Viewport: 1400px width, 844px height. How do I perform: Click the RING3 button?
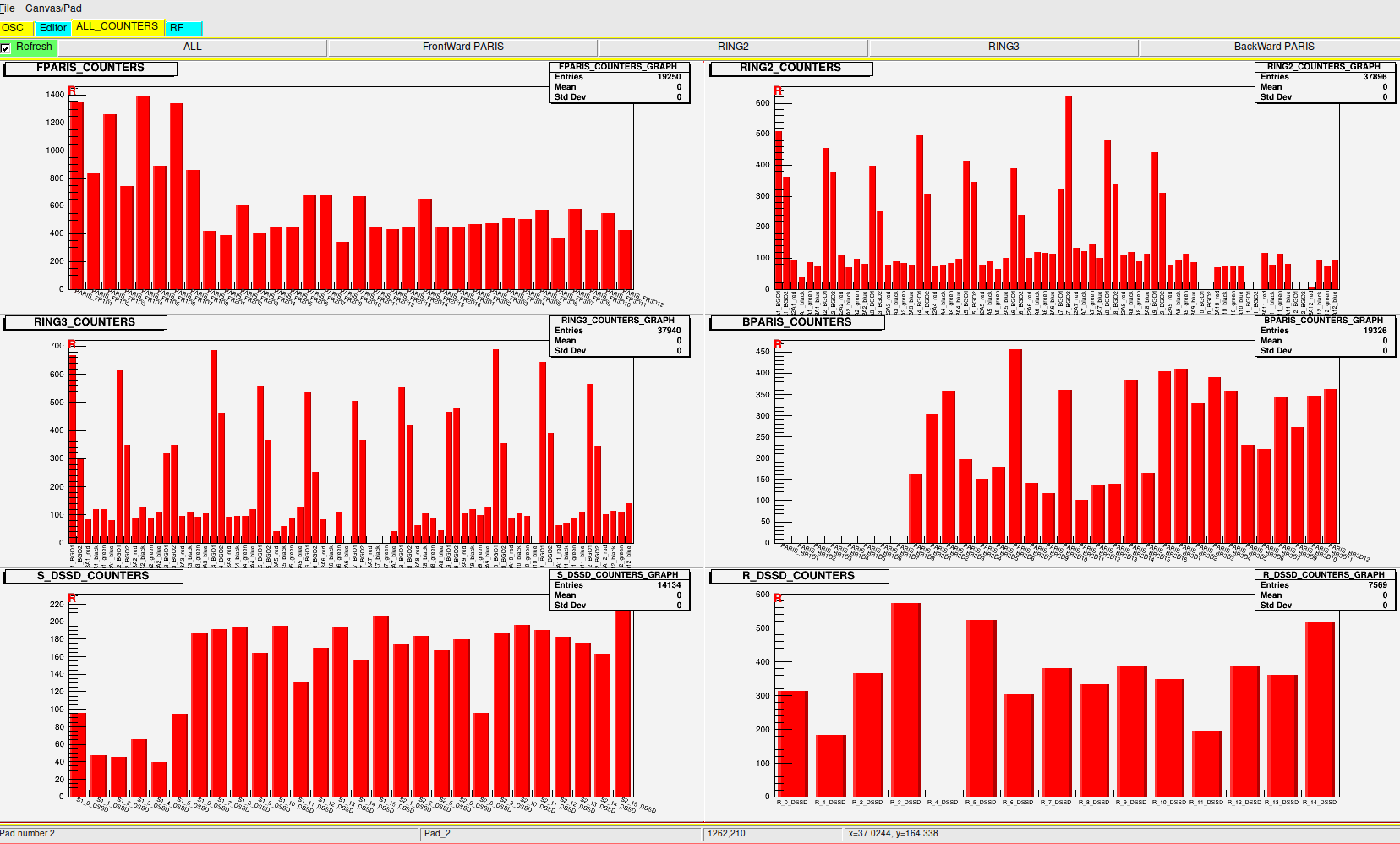tap(1004, 47)
